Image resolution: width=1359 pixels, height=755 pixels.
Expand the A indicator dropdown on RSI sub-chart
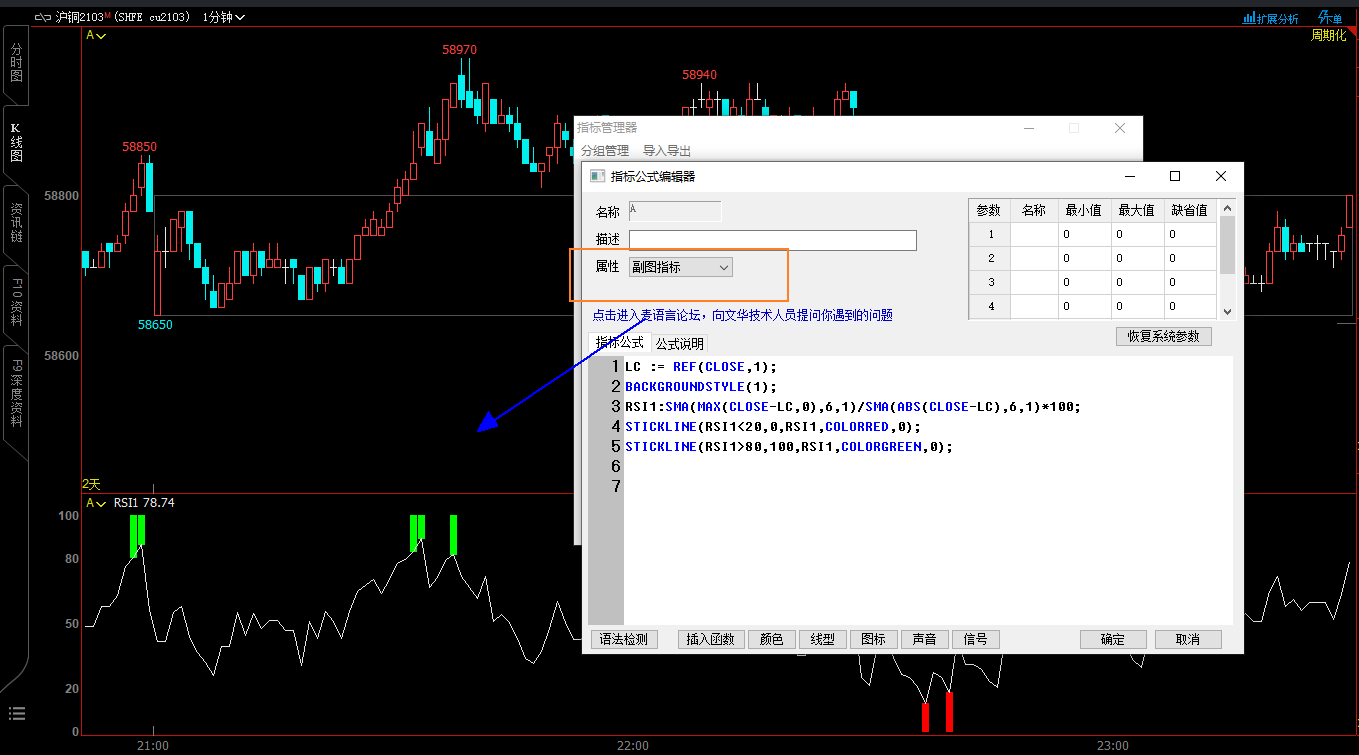coord(97,503)
